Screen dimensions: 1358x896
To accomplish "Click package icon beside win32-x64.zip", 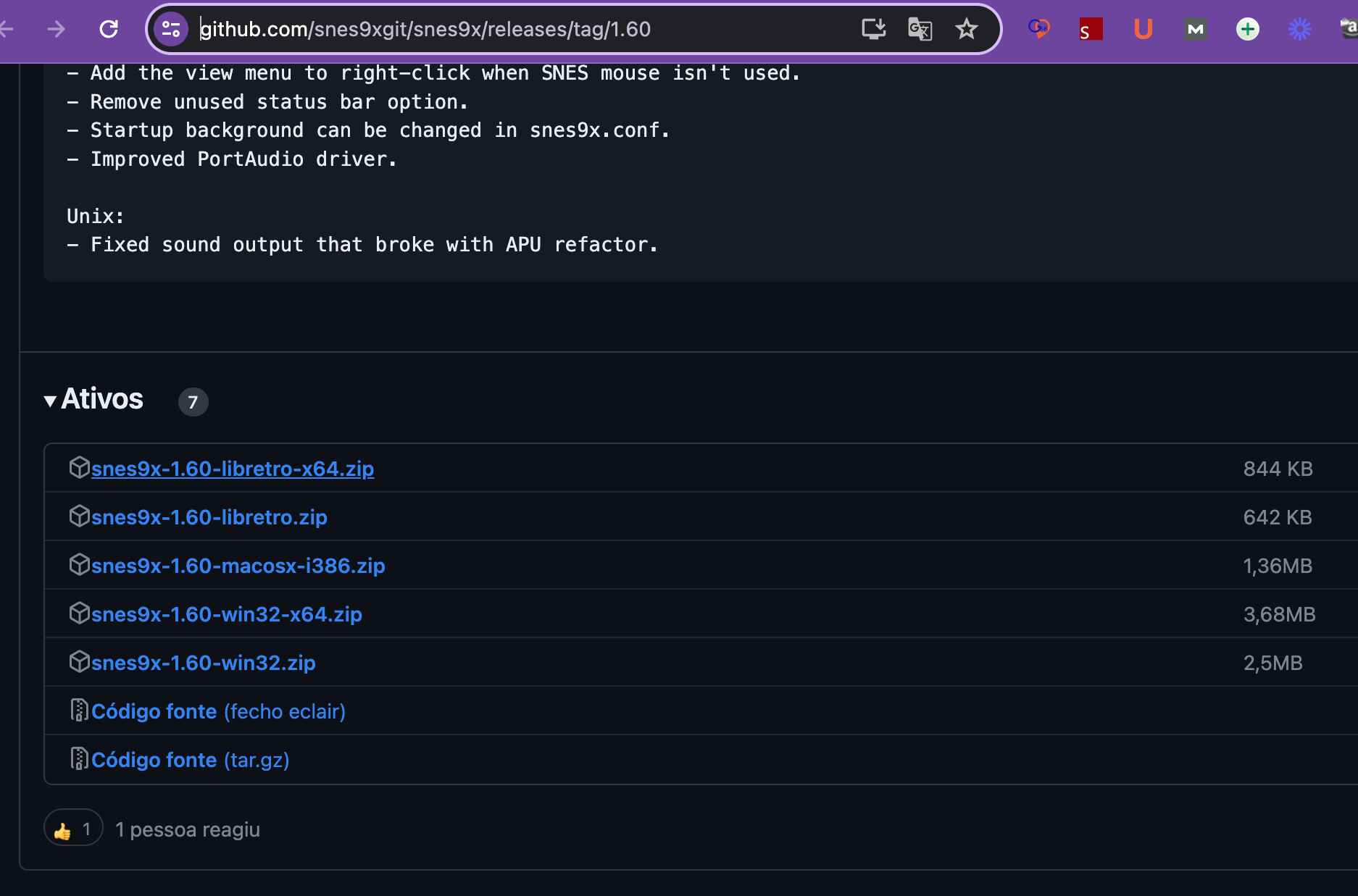I will (x=79, y=613).
